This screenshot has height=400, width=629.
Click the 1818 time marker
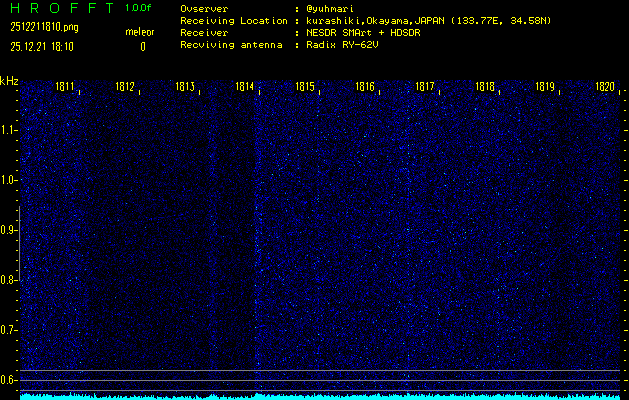[x=485, y=86]
